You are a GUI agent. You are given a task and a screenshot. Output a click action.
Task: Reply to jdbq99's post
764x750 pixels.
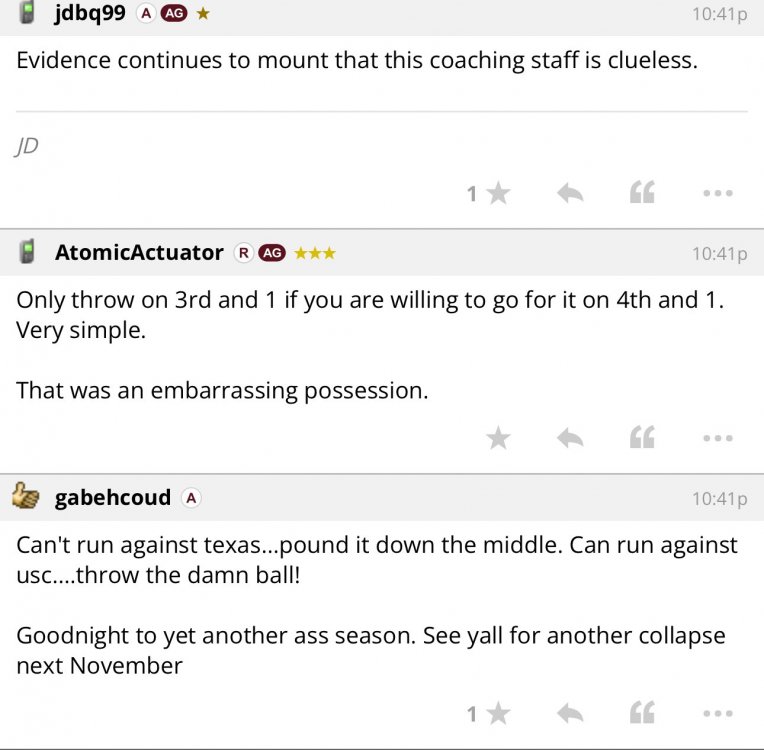tap(570, 194)
